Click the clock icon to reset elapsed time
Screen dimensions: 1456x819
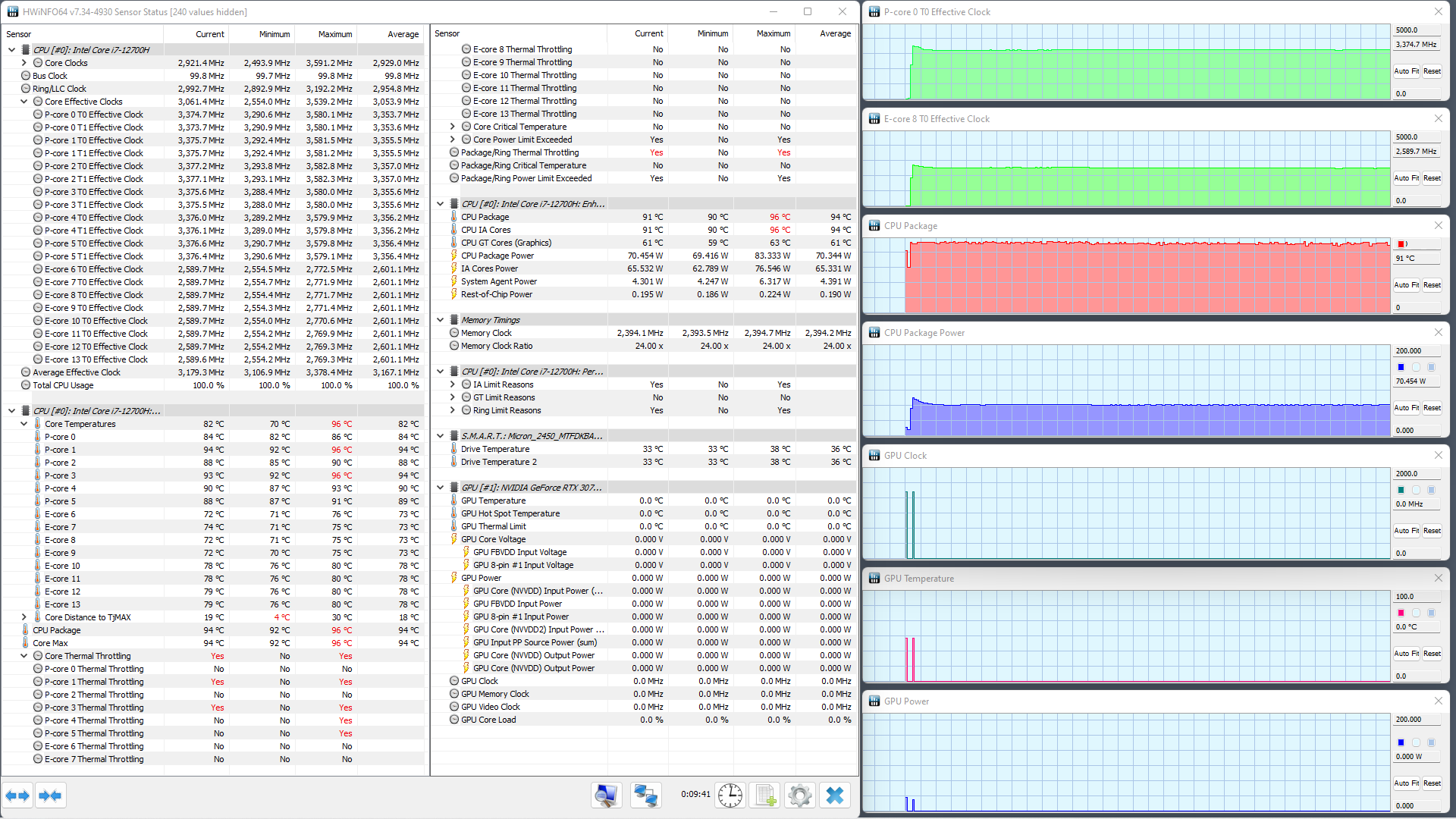(x=730, y=795)
